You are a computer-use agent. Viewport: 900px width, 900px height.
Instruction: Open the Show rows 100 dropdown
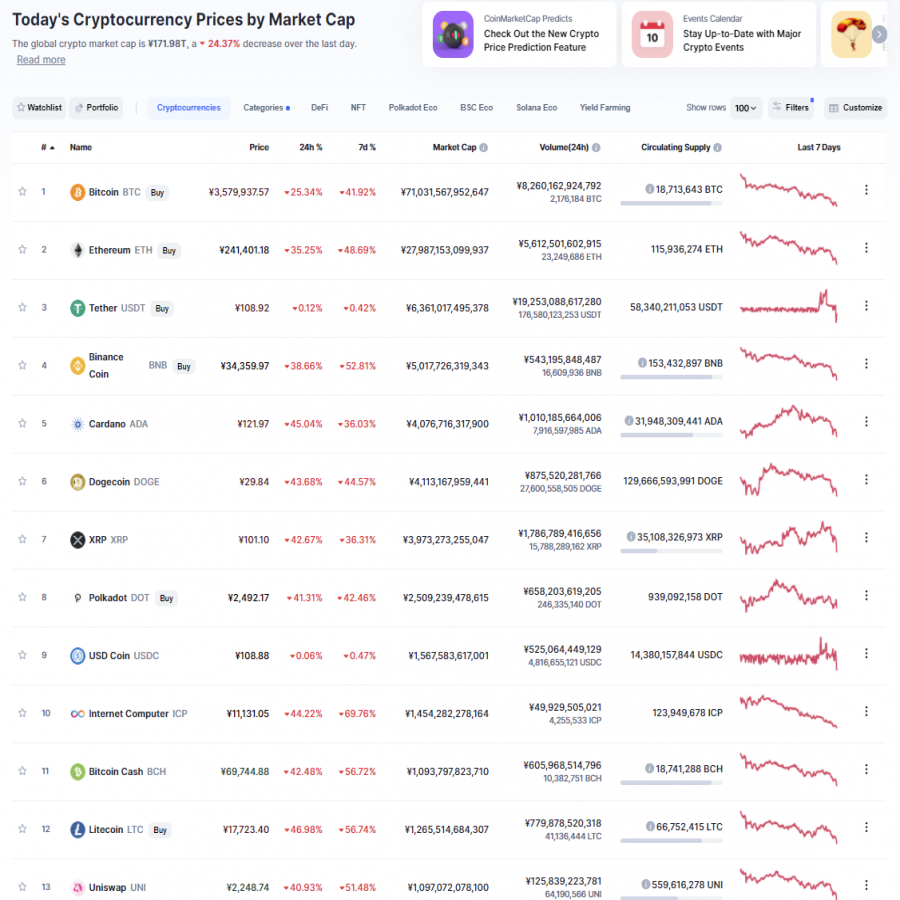pos(746,108)
